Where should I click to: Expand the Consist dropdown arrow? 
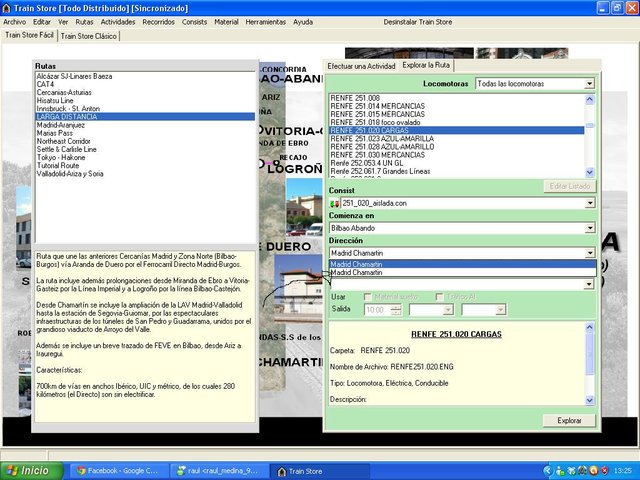[590, 203]
